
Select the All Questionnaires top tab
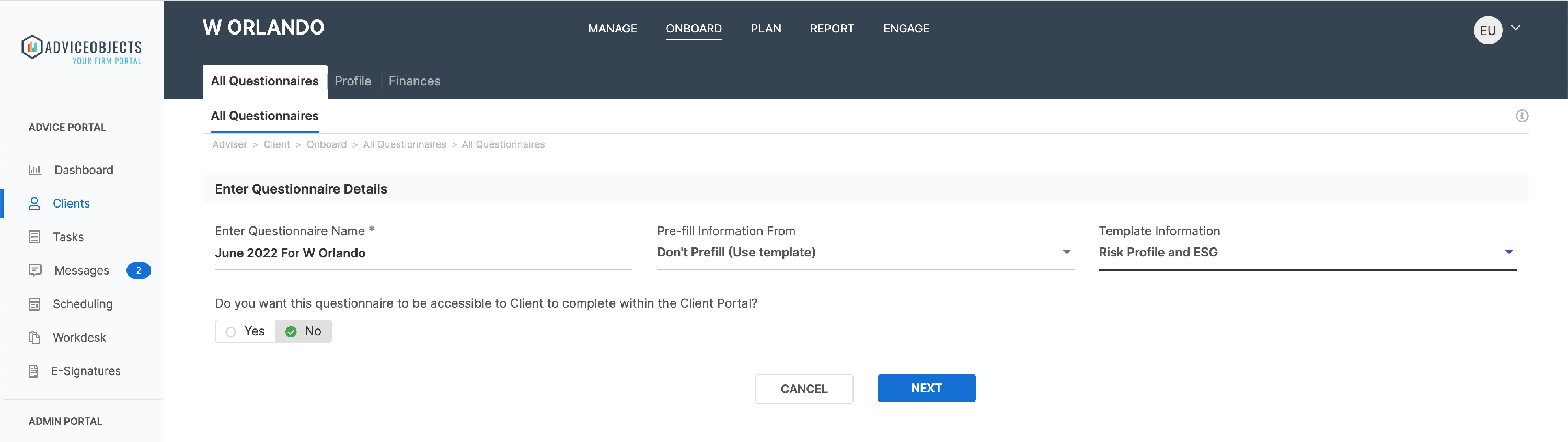click(x=265, y=82)
